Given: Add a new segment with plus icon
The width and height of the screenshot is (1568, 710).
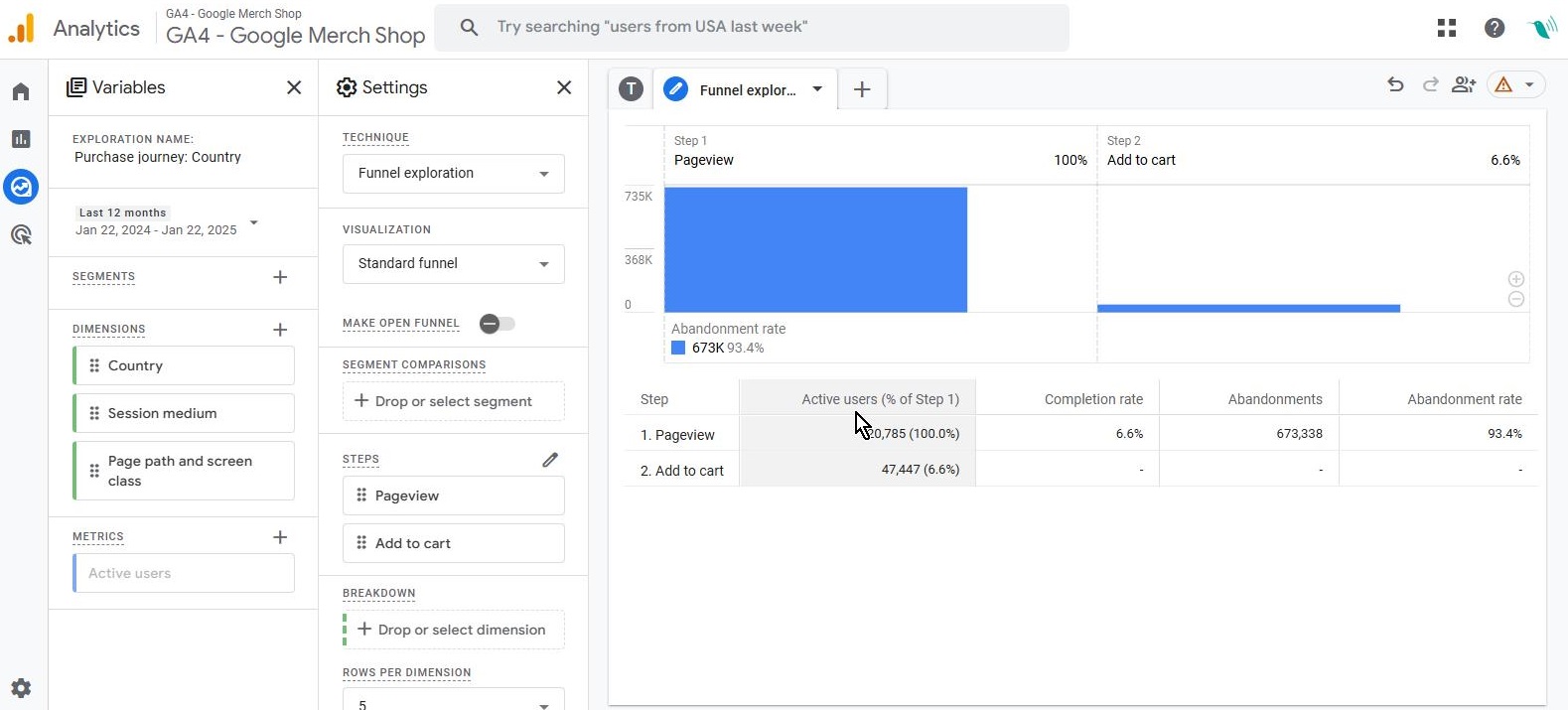Looking at the screenshot, I should tap(280, 277).
